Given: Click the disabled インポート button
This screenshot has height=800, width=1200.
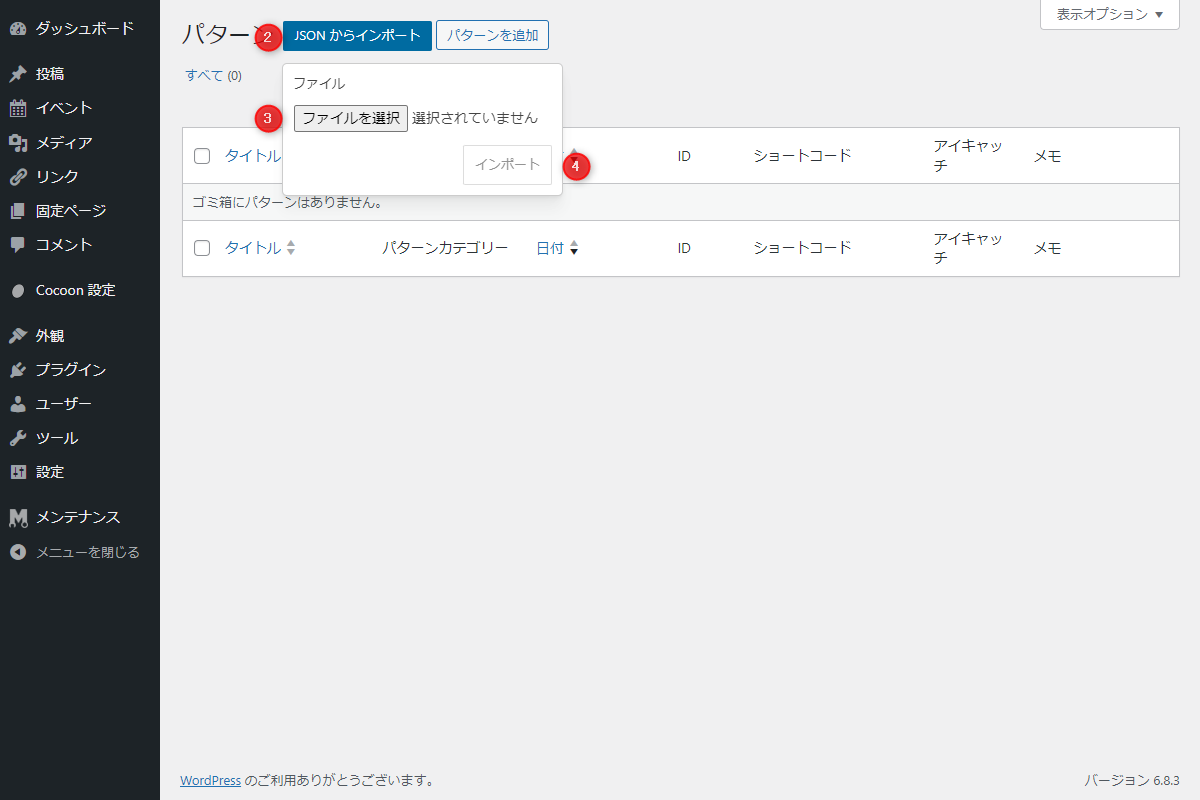Looking at the screenshot, I should tap(507, 165).
